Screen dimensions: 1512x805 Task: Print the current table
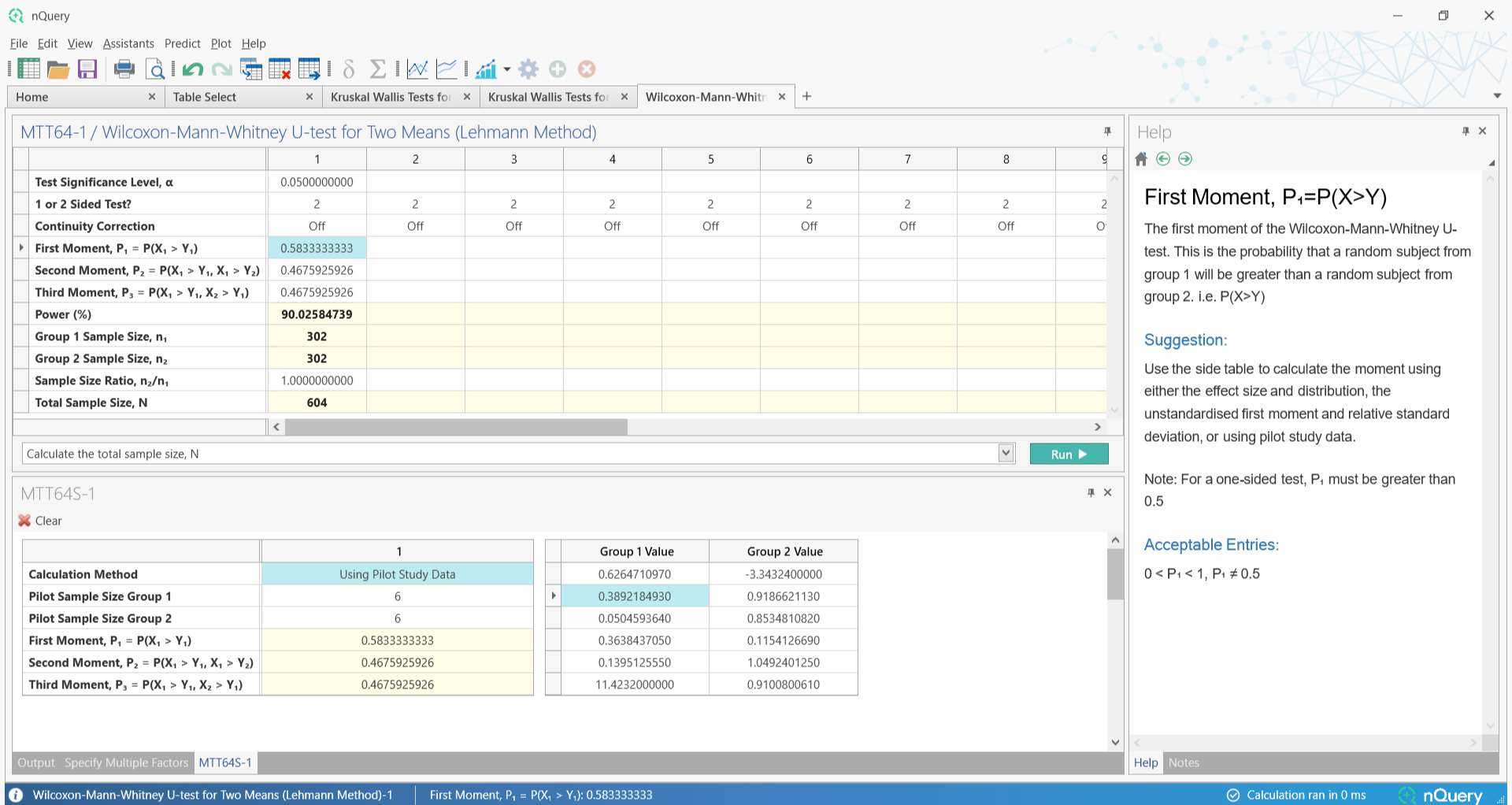[124, 69]
